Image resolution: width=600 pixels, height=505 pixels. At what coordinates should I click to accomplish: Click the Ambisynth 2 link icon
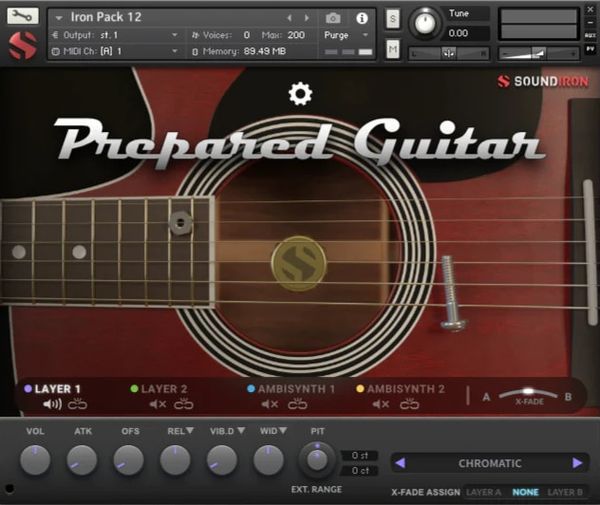pos(409,404)
